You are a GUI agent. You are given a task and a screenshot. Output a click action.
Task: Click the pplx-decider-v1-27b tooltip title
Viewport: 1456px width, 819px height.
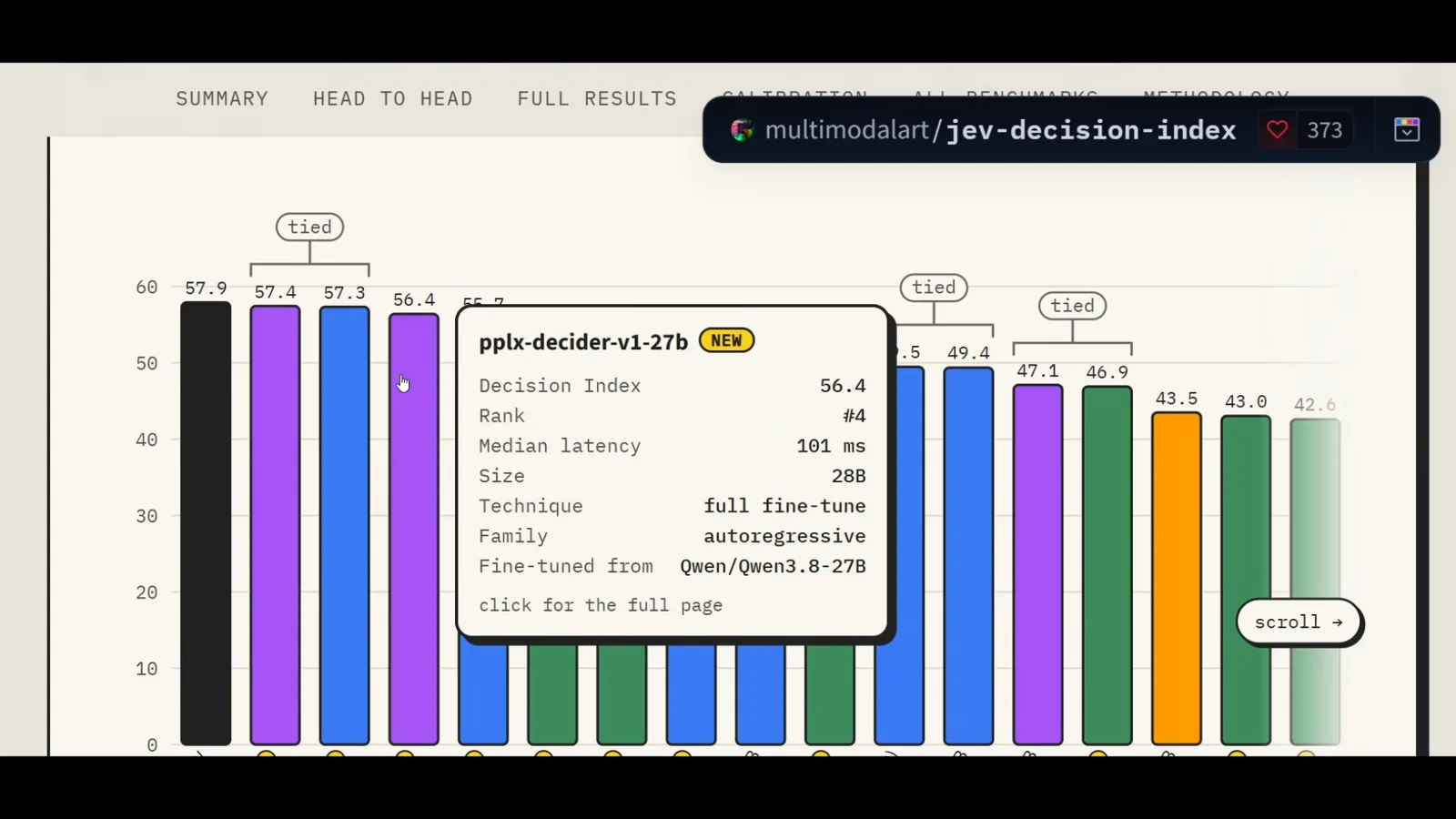click(583, 342)
